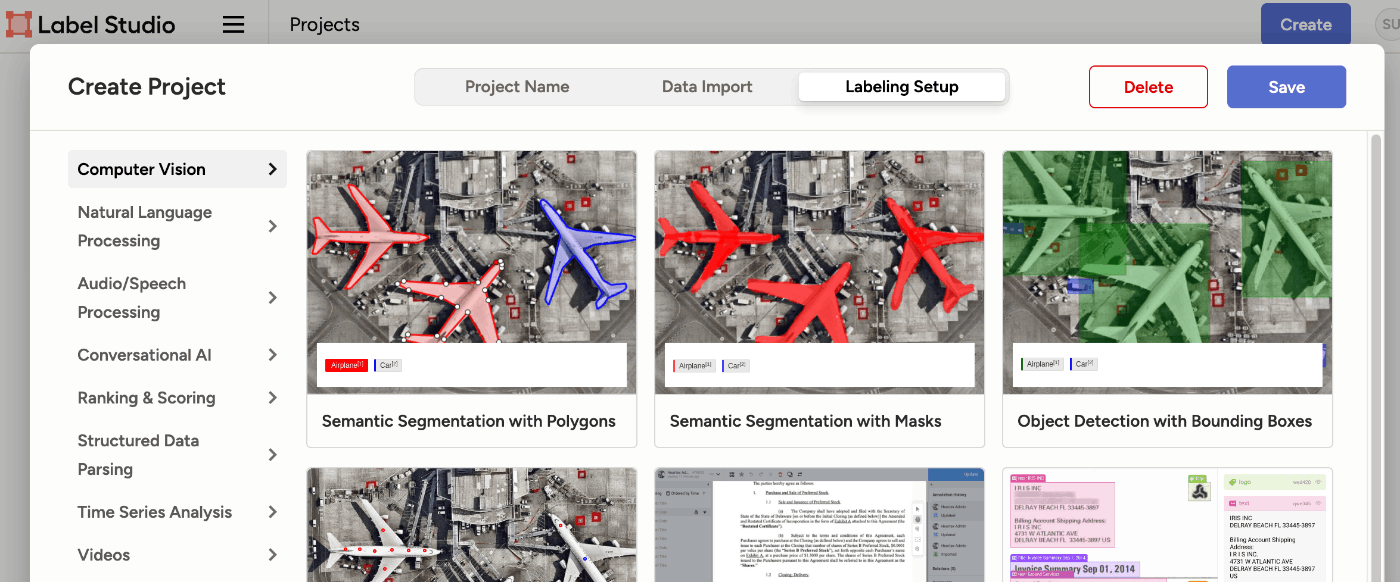Click the Semantic Segmentation with Polygons title
The width and height of the screenshot is (1400, 582).
[x=469, y=421]
